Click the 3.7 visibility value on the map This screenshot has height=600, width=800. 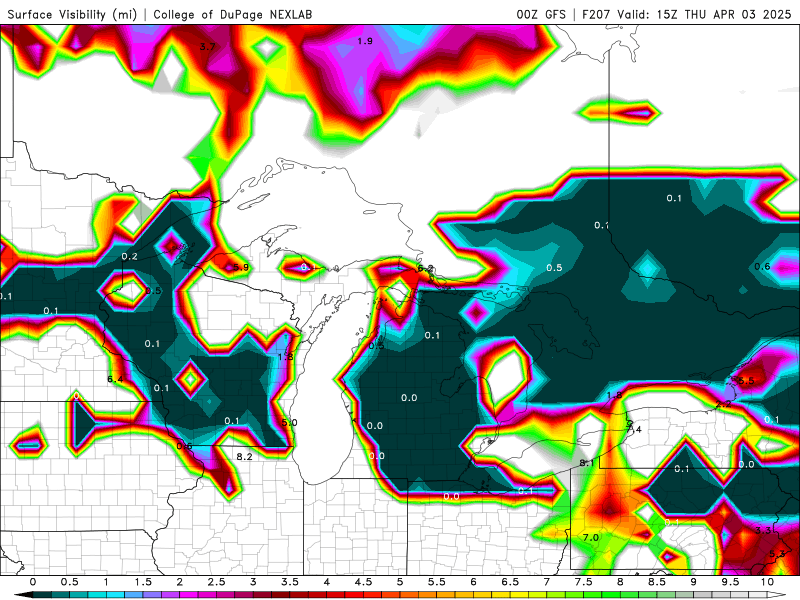coord(207,47)
